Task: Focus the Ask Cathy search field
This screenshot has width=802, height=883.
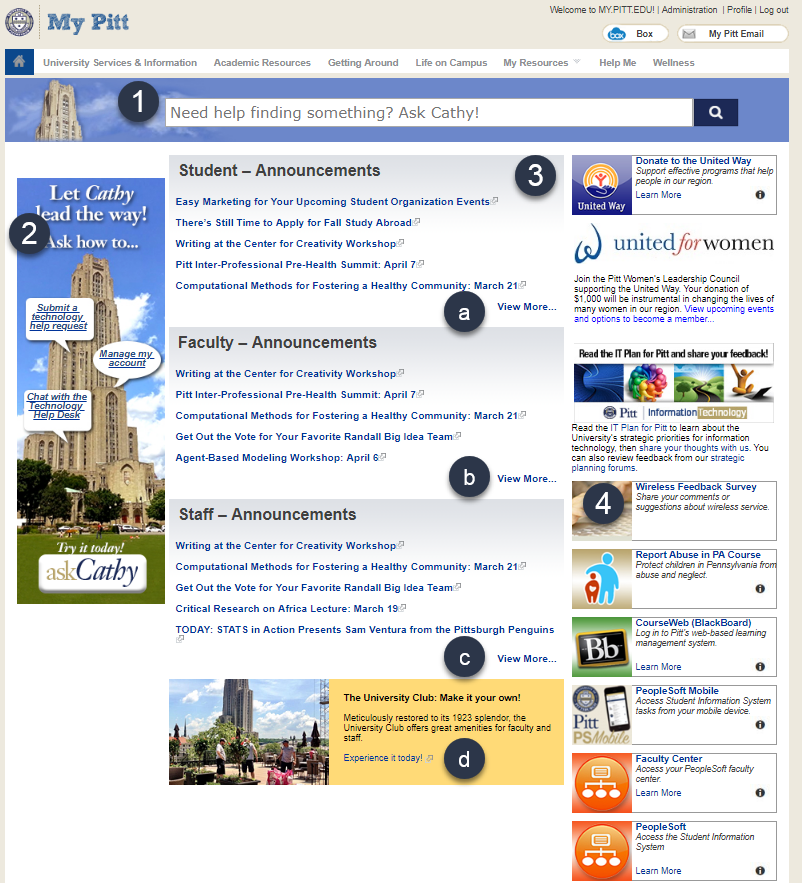Action: click(x=429, y=113)
